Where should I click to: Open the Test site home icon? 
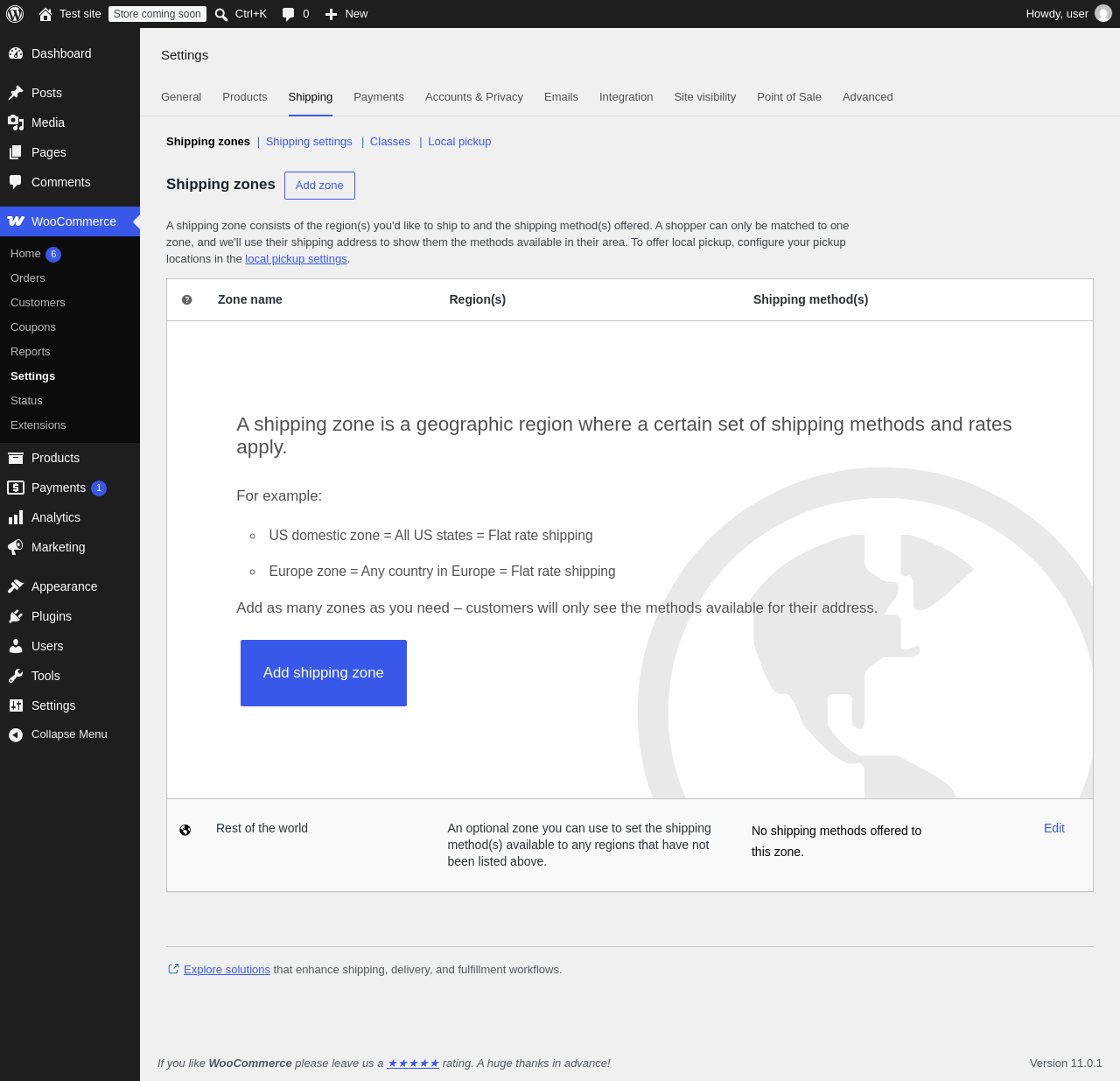[45, 14]
